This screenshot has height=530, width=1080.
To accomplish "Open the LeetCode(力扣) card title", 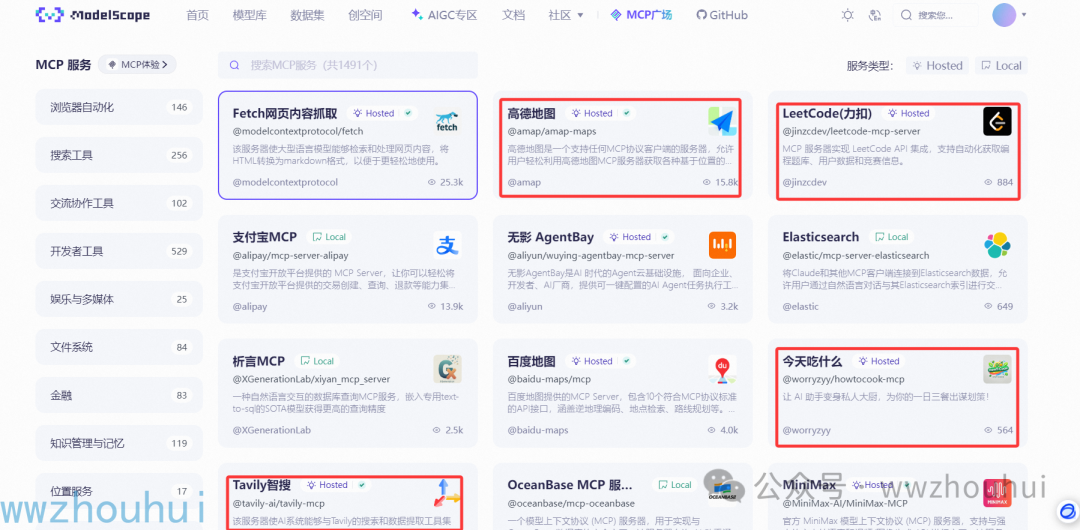I will pyautogui.click(x=829, y=113).
